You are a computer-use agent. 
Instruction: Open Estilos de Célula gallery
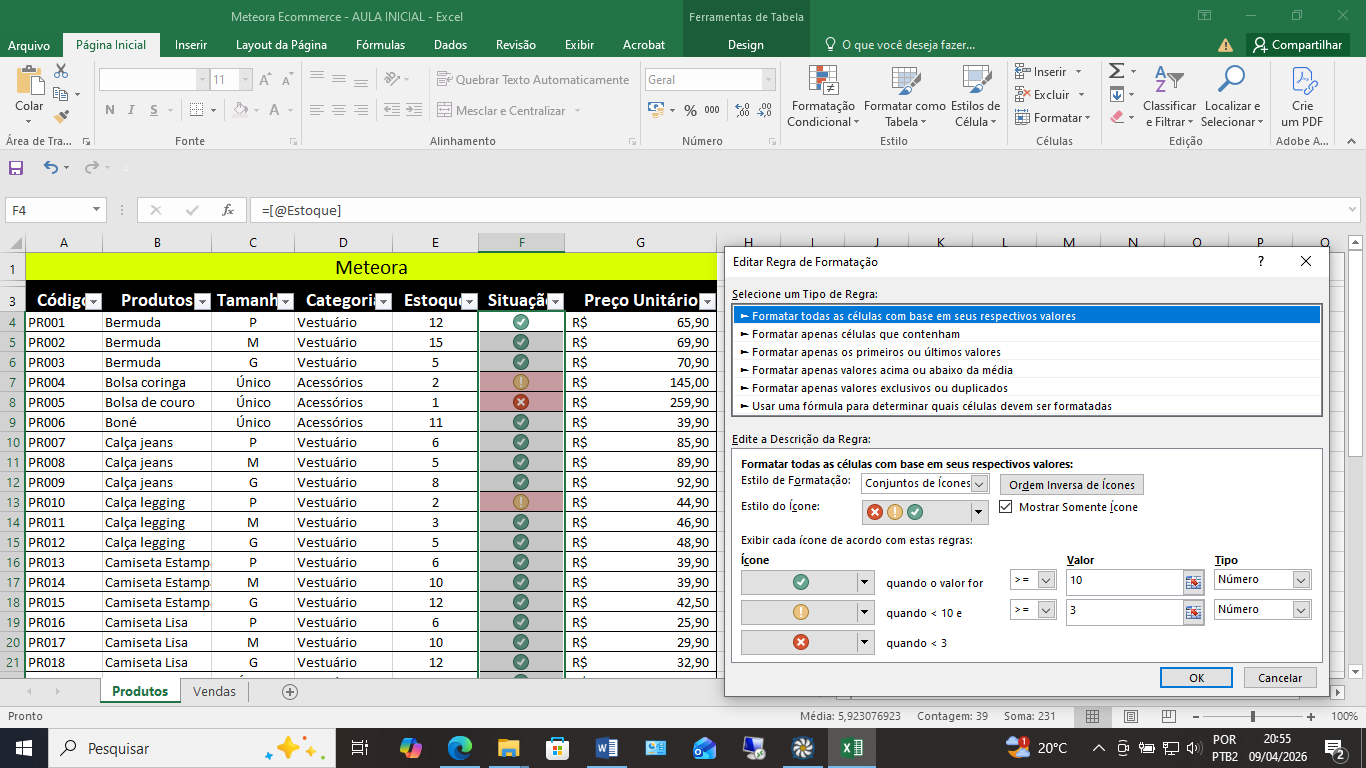pyautogui.click(x=975, y=97)
